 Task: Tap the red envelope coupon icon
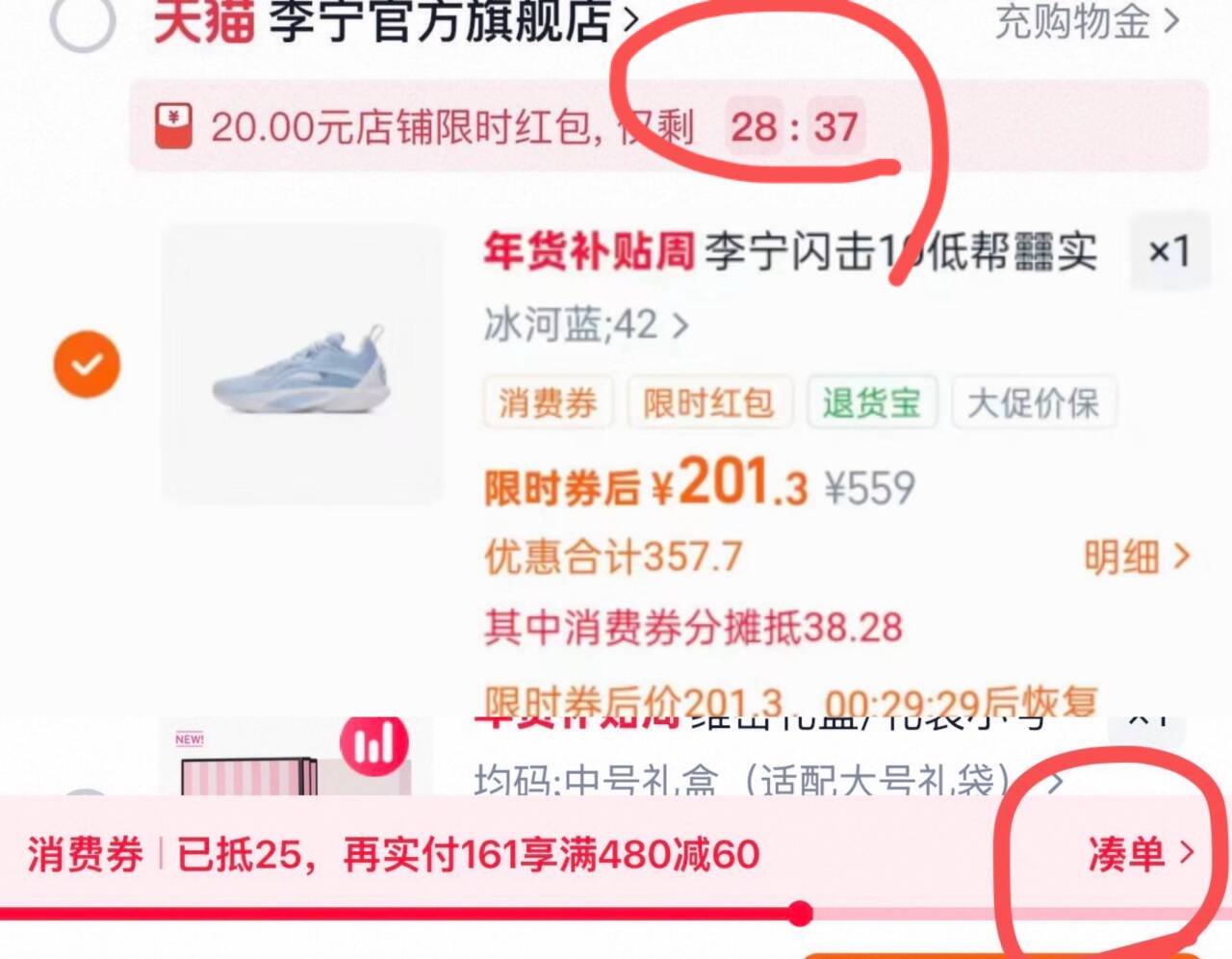click(174, 126)
